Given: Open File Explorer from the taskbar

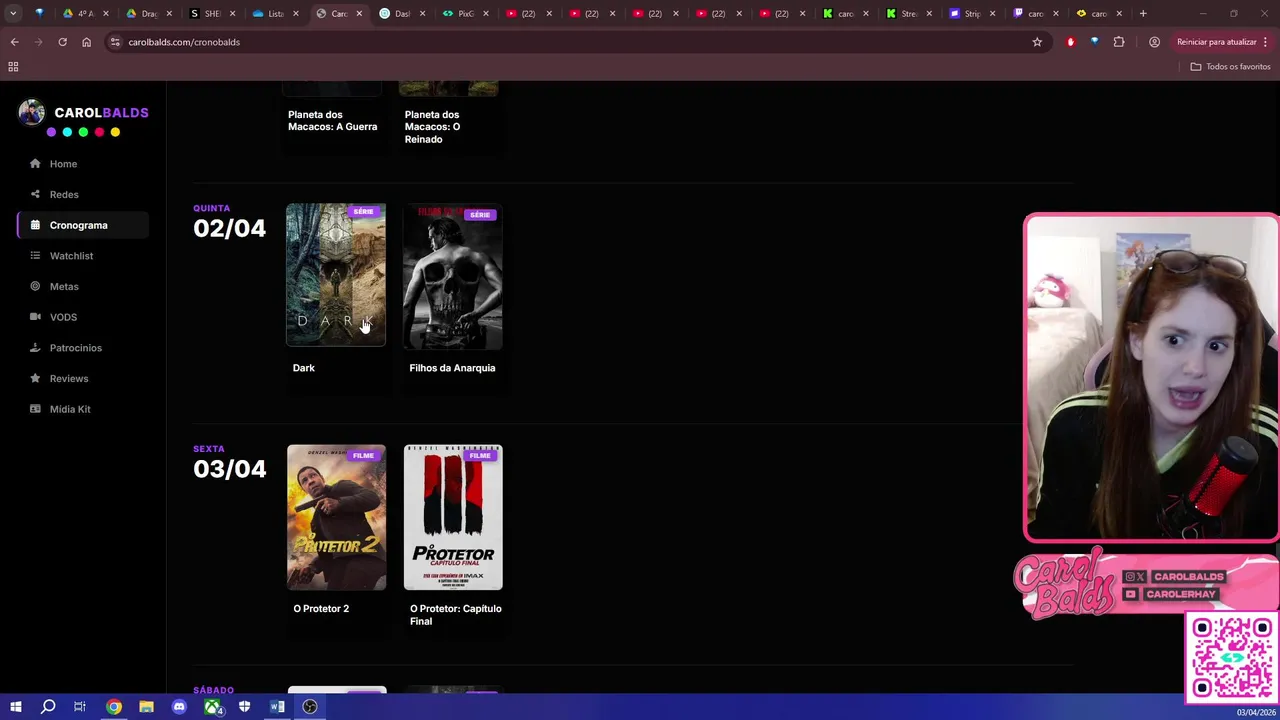Looking at the screenshot, I should point(146,707).
